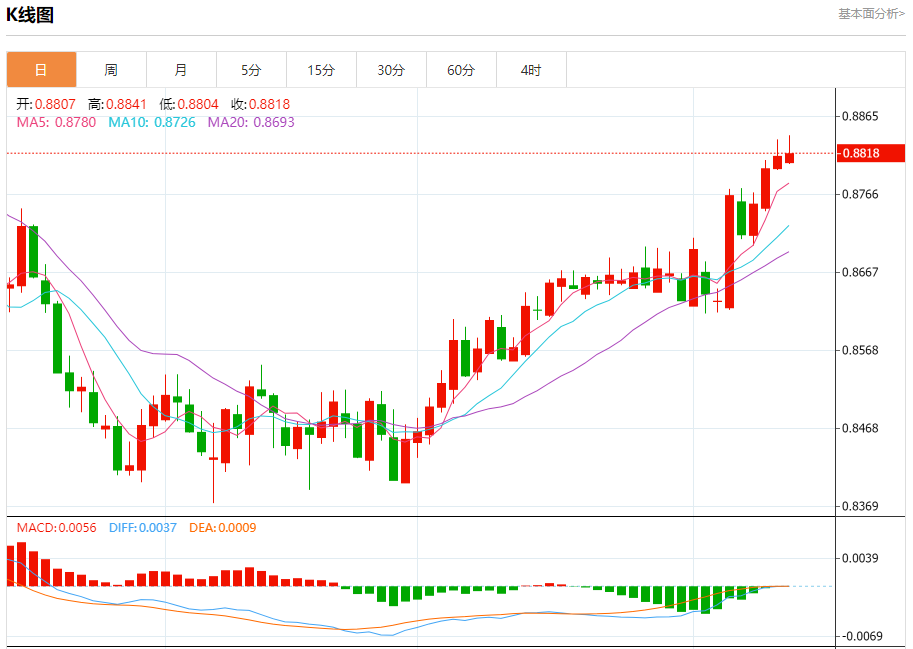Click the 收:0.8818 close value

(x=260, y=104)
